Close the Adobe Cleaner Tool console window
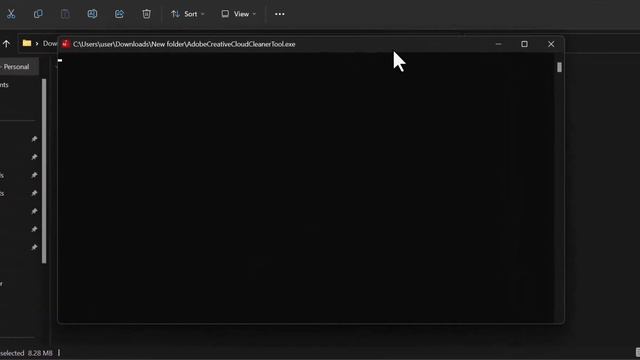Screen dimensions: 640x360 551,44
